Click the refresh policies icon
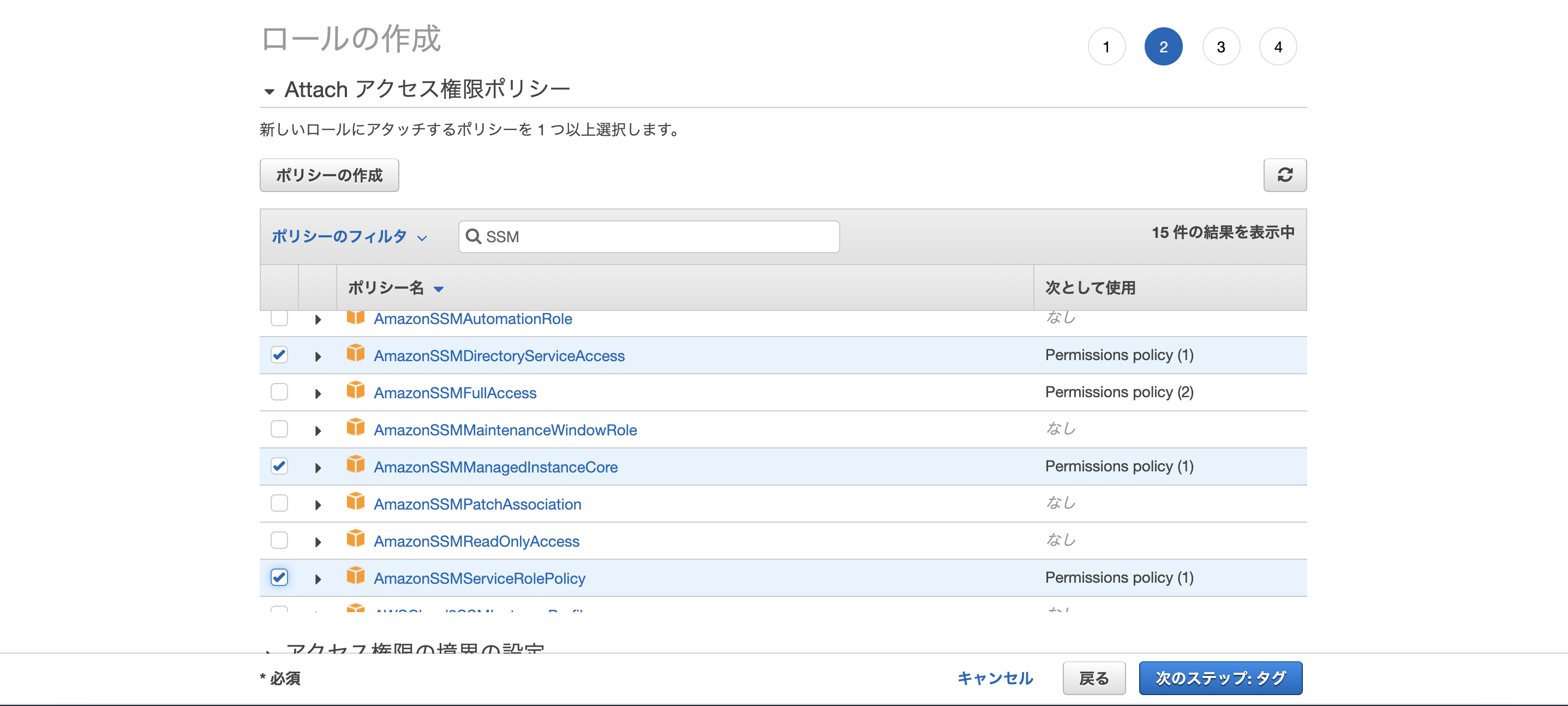The height and width of the screenshot is (706, 1568). tap(1285, 175)
